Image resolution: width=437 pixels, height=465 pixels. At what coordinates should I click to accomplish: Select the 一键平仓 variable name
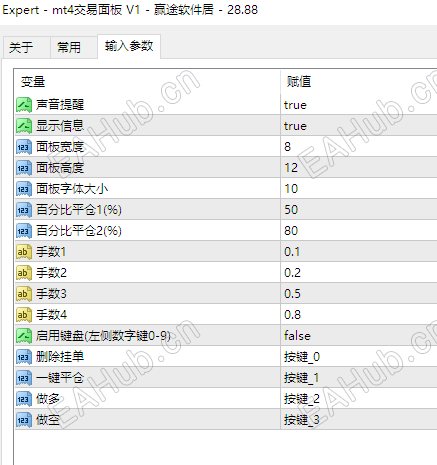click(60, 378)
